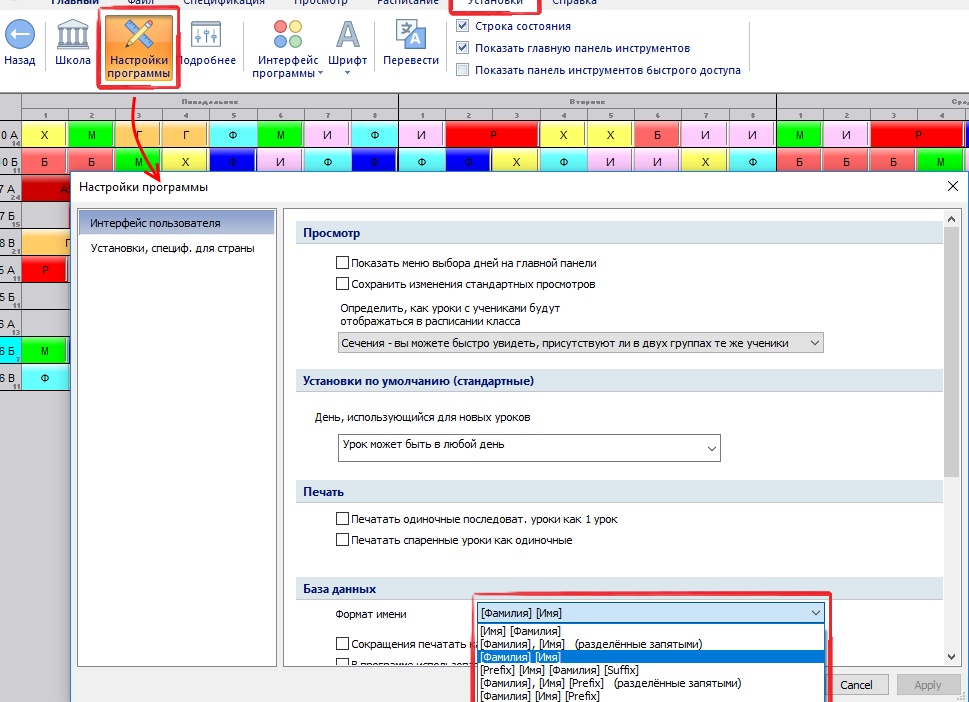Check Печатать спаренные уроки как одиночные
969x702 pixels.
tap(342, 539)
